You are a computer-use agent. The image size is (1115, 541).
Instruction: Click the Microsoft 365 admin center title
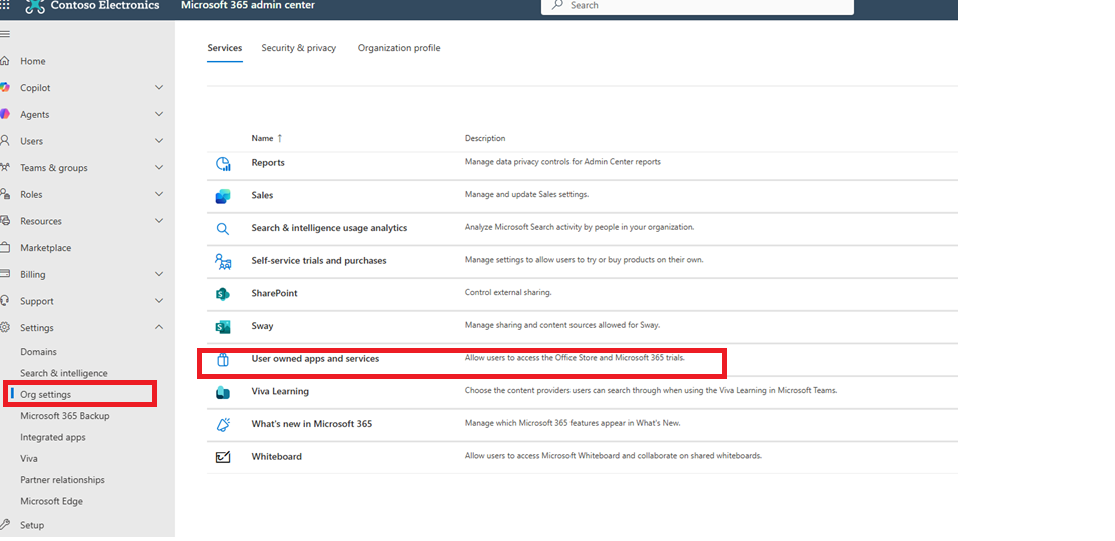(x=248, y=6)
